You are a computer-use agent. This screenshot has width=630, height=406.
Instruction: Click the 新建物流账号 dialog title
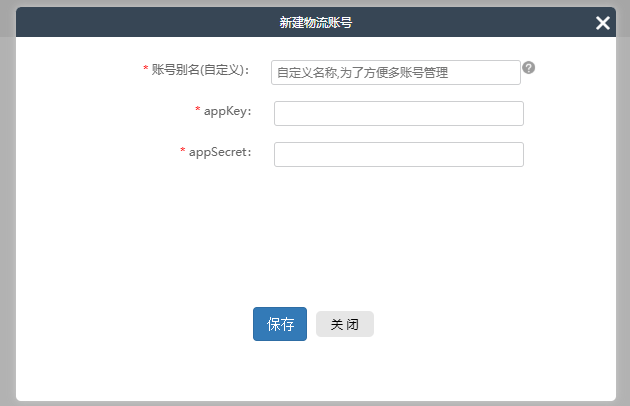coord(315,23)
